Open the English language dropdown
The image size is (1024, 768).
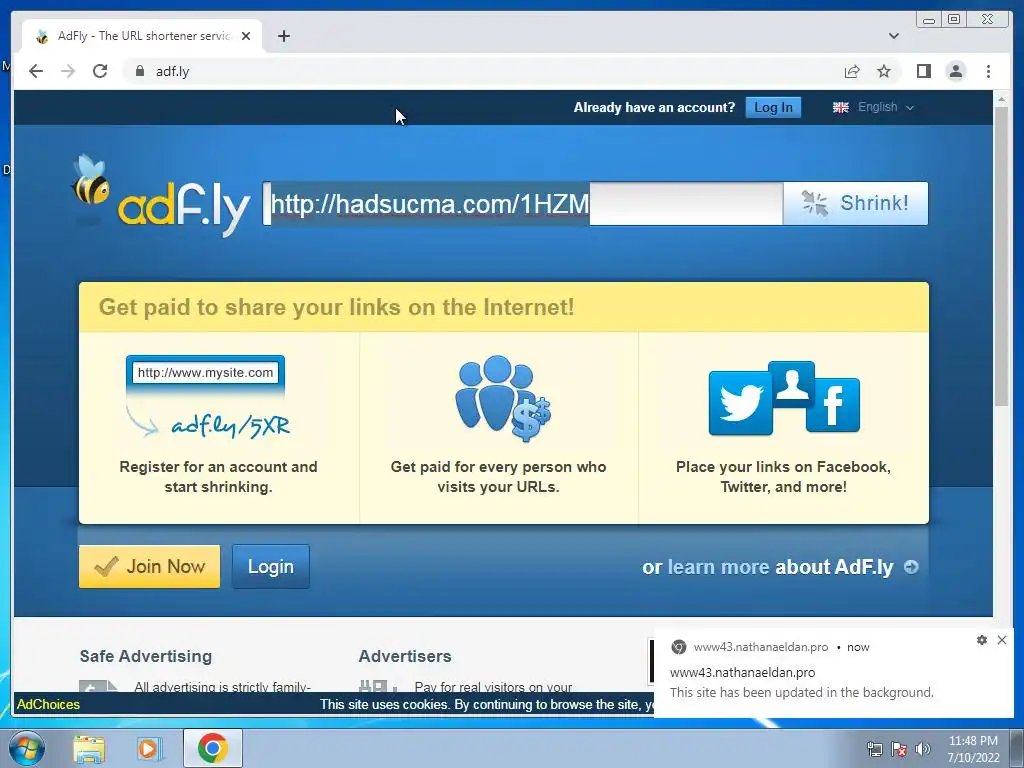pyautogui.click(x=873, y=107)
